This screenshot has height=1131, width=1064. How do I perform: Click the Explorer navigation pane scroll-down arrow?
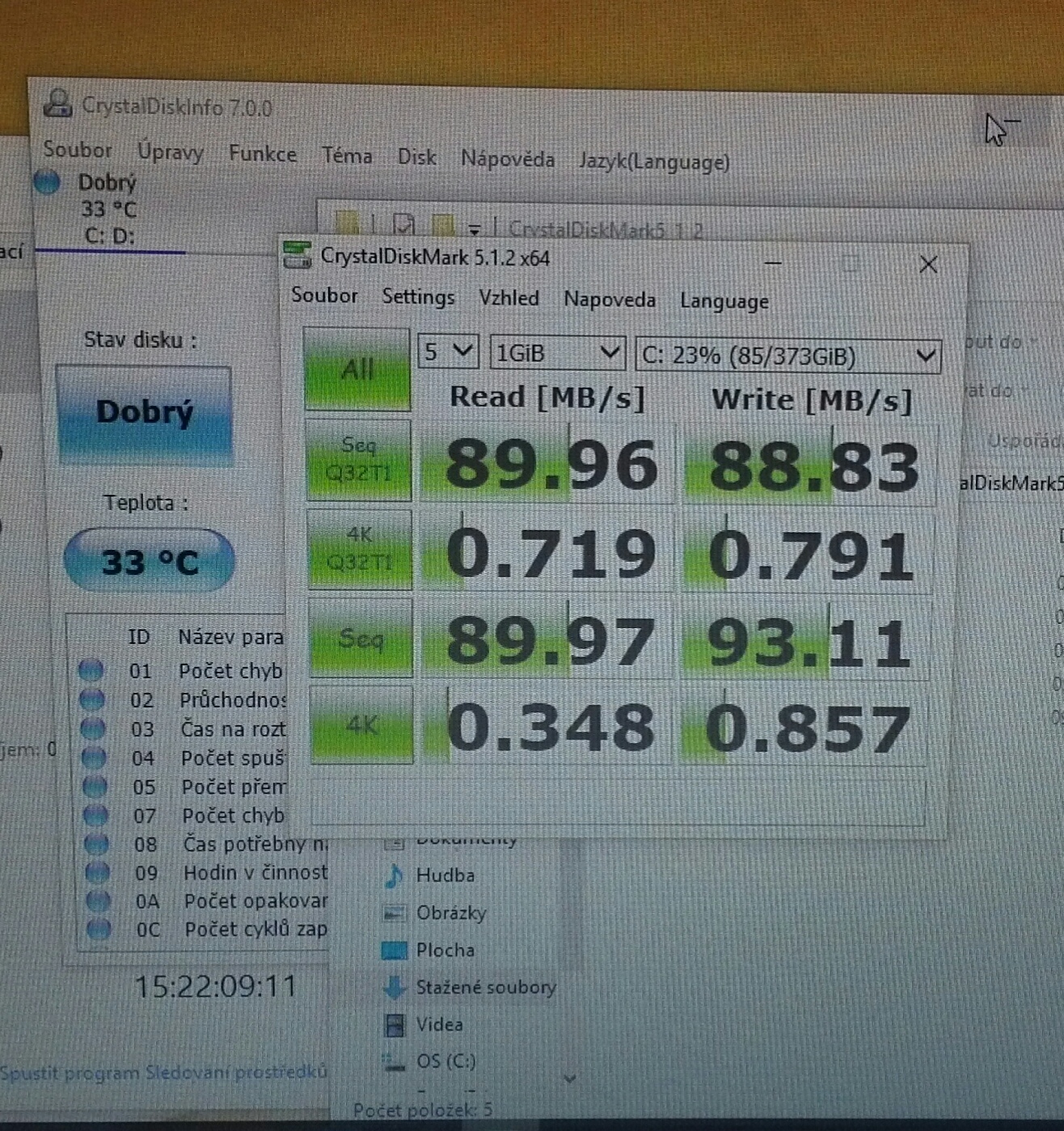[569, 1079]
